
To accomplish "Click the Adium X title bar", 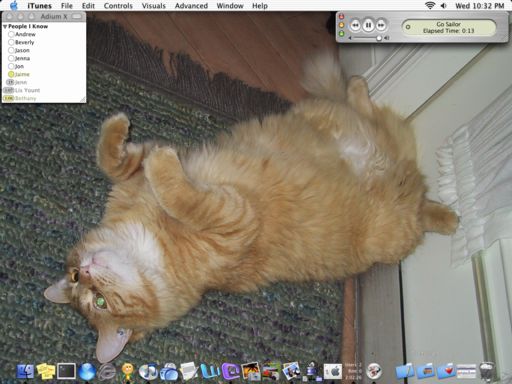I will coord(44,16).
